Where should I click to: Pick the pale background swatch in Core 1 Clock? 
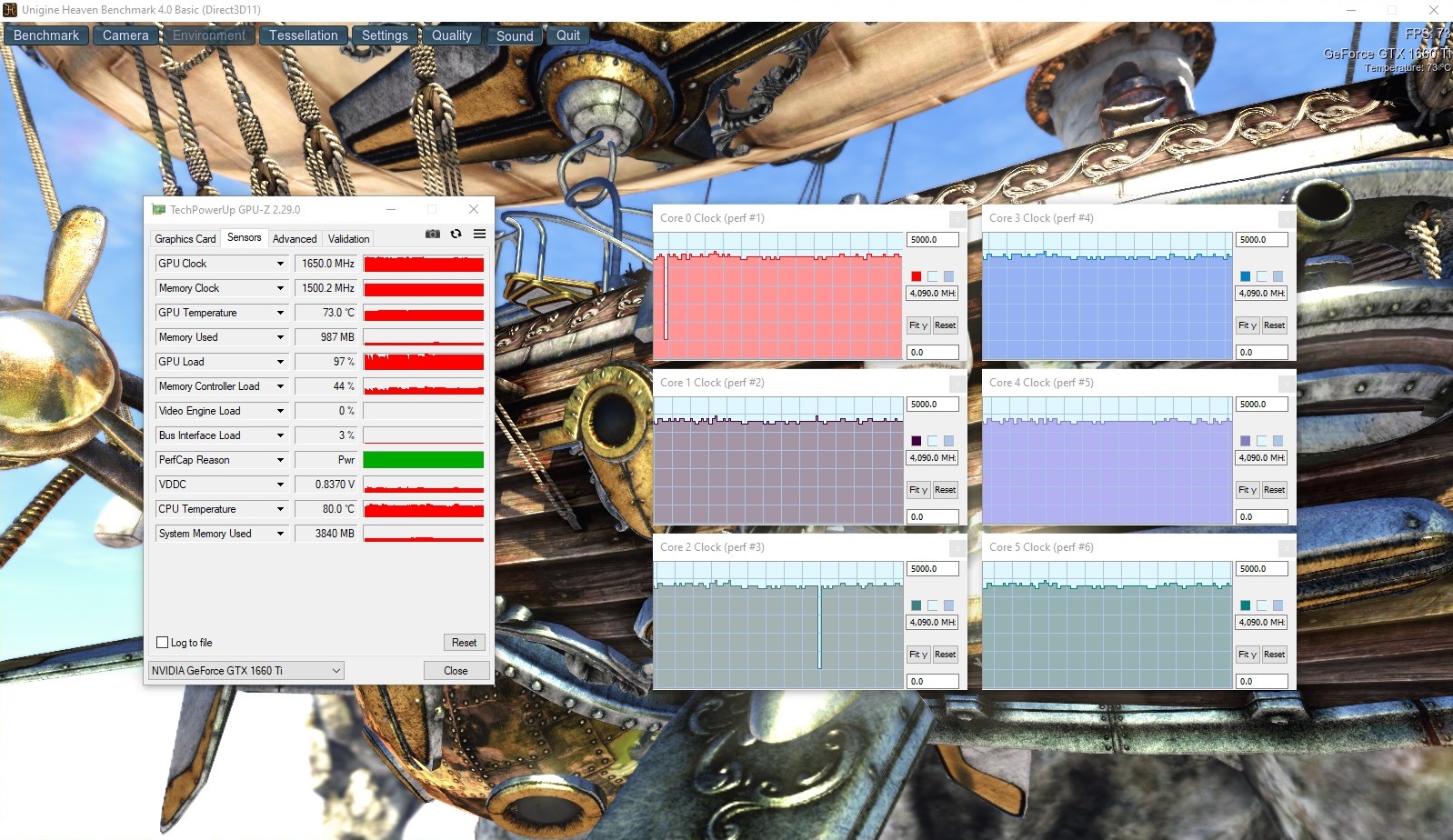(932, 441)
